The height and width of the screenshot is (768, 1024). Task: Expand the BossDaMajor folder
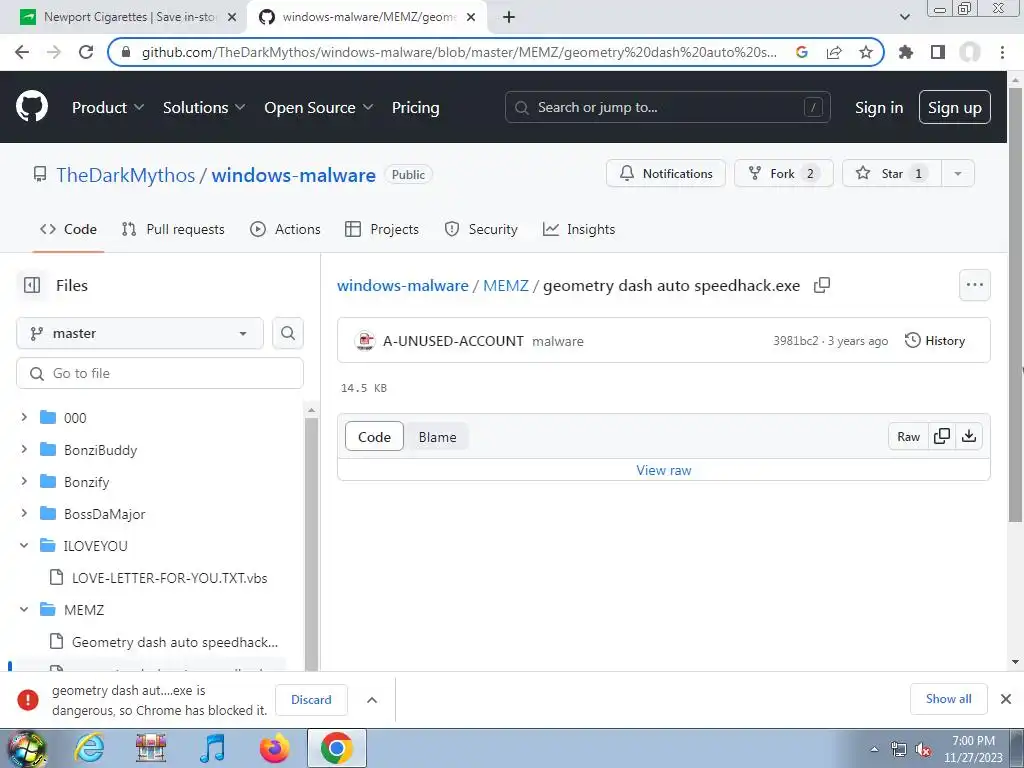pos(24,513)
